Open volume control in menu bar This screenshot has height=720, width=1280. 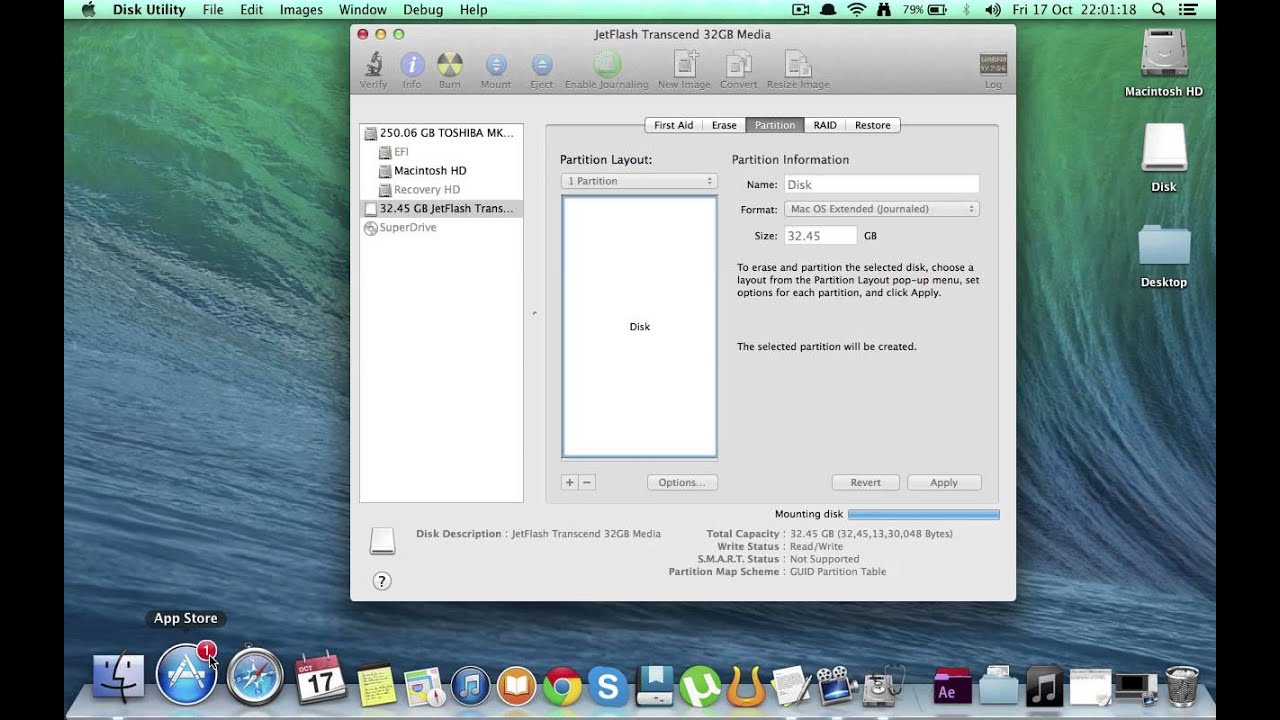point(993,9)
